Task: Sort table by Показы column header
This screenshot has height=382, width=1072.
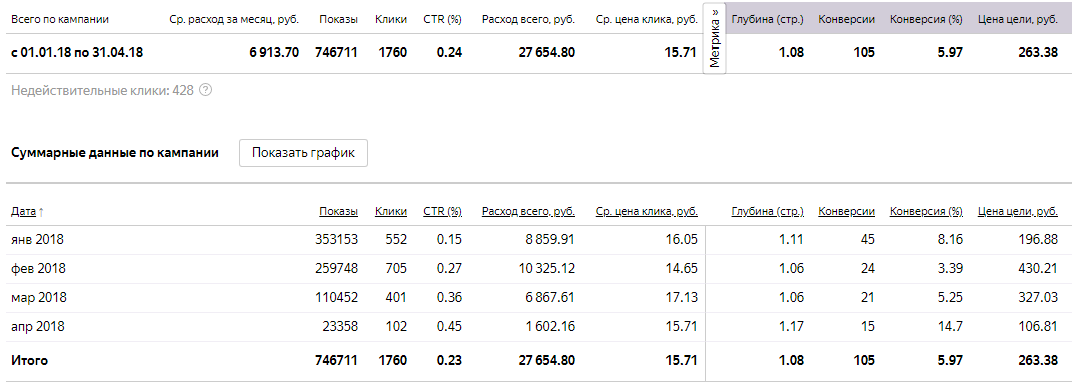Action: click(x=338, y=212)
